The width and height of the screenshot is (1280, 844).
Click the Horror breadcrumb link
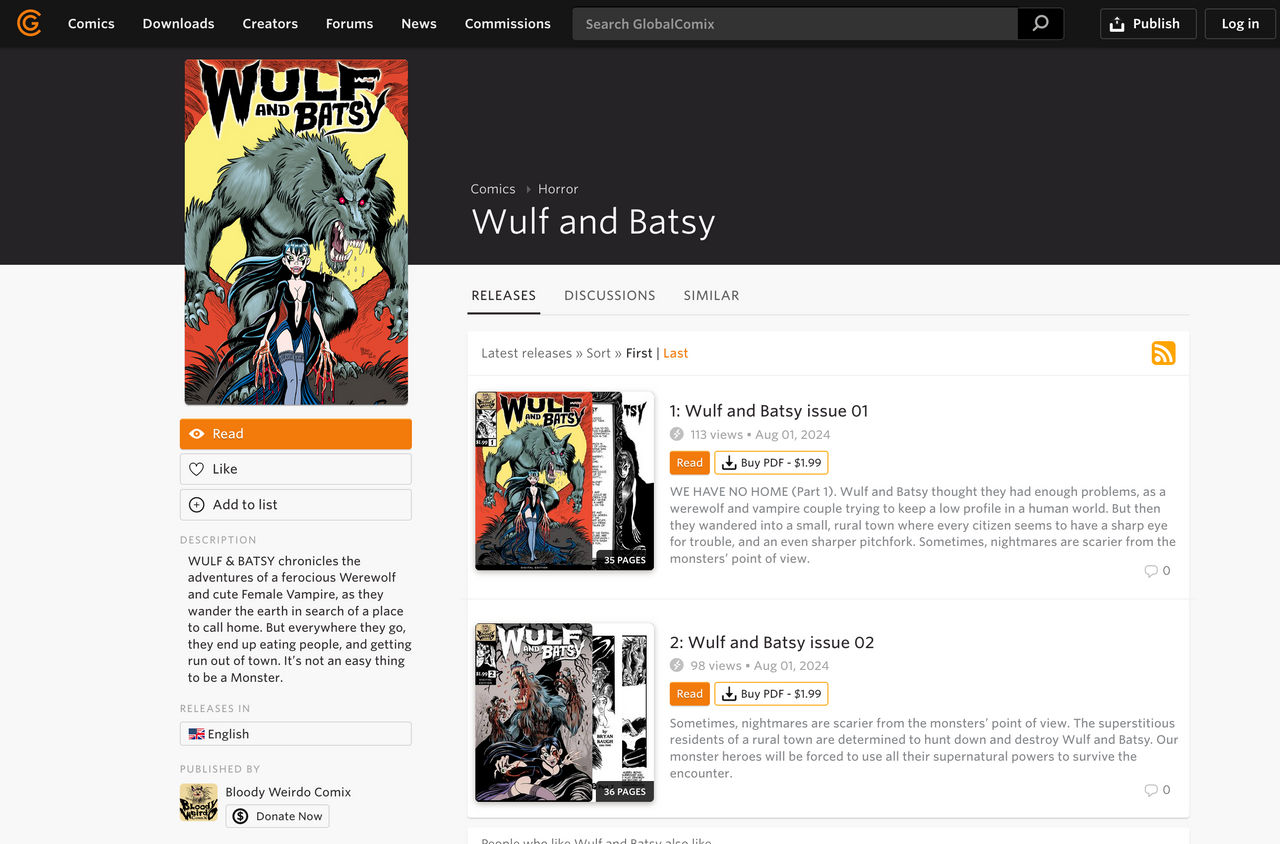point(558,189)
